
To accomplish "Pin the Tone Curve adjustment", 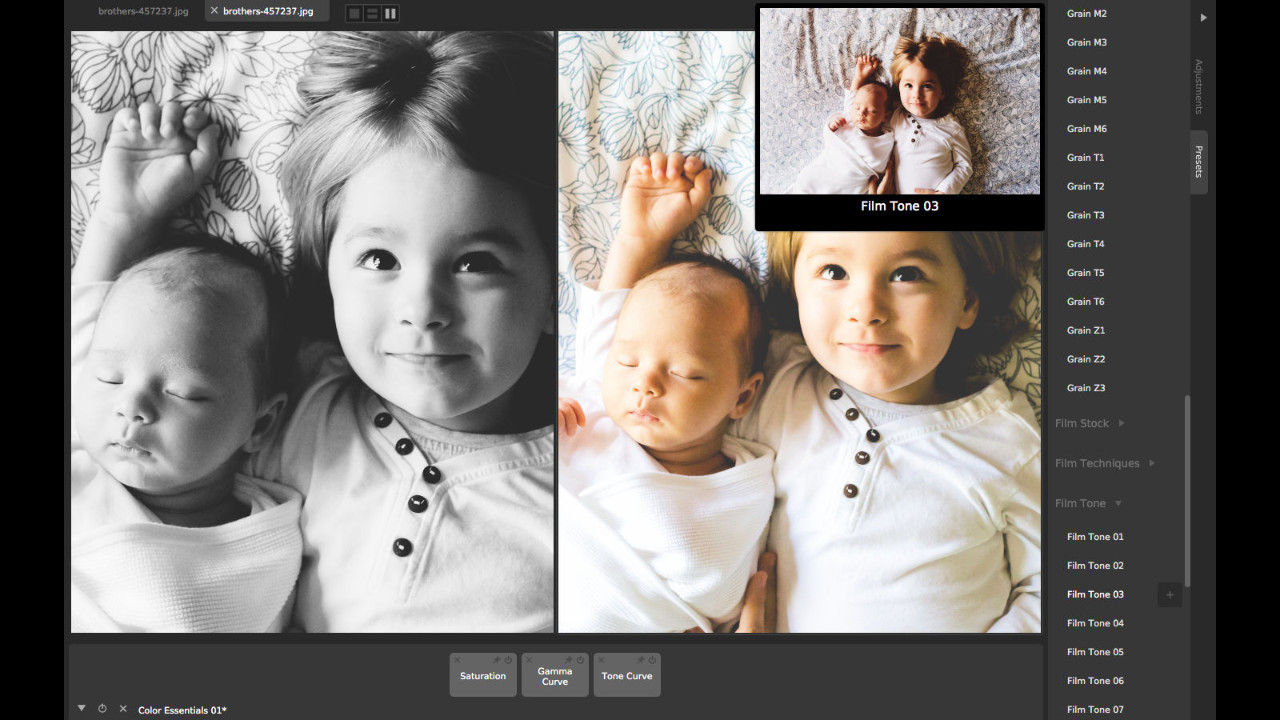I will click(x=640, y=660).
